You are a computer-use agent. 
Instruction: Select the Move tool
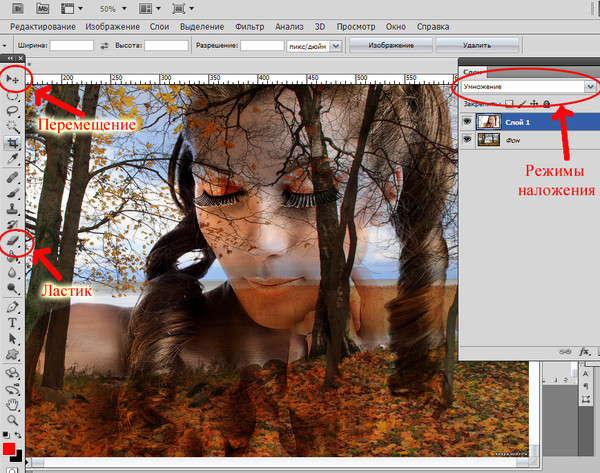tap(12, 79)
